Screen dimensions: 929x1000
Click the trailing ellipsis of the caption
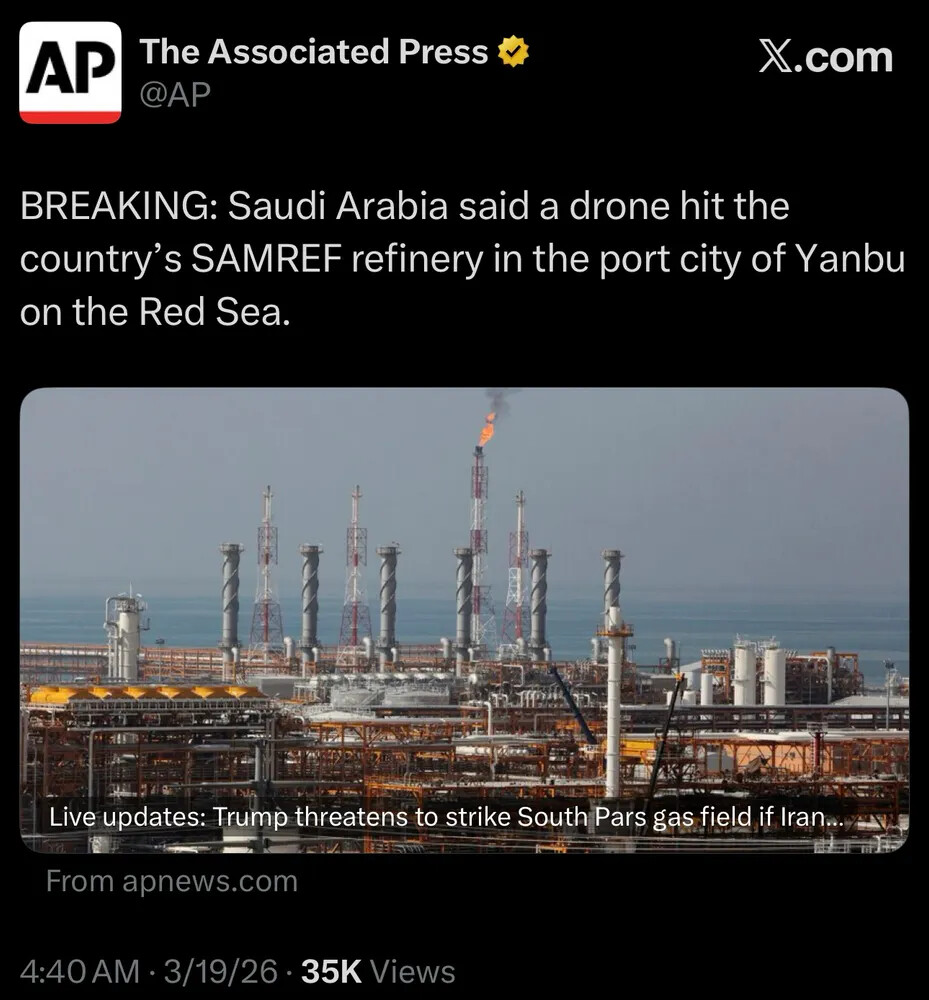tap(834, 819)
